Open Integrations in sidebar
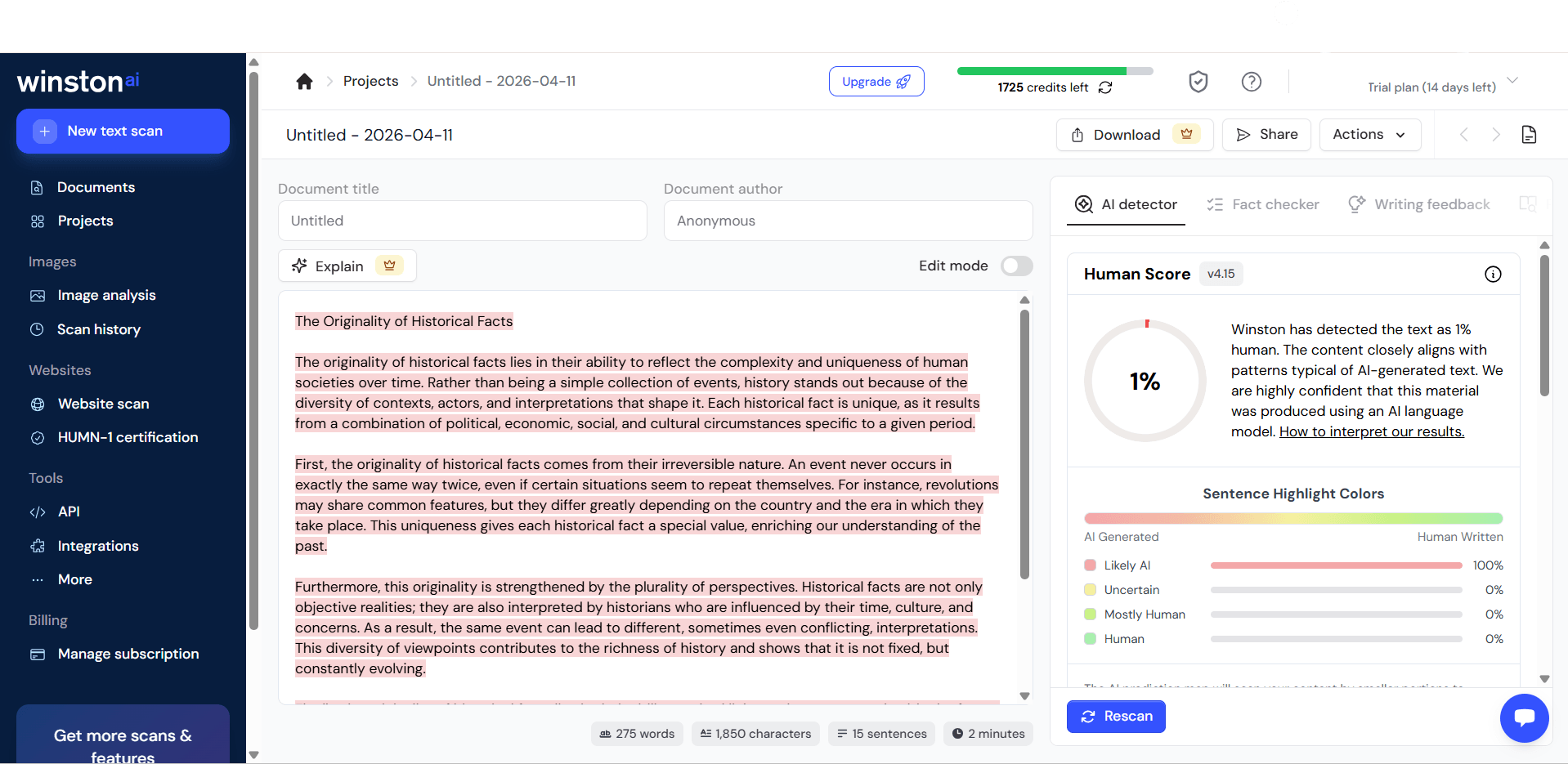This screenshot has width=1568, height=764. click(x=98, y=546)
